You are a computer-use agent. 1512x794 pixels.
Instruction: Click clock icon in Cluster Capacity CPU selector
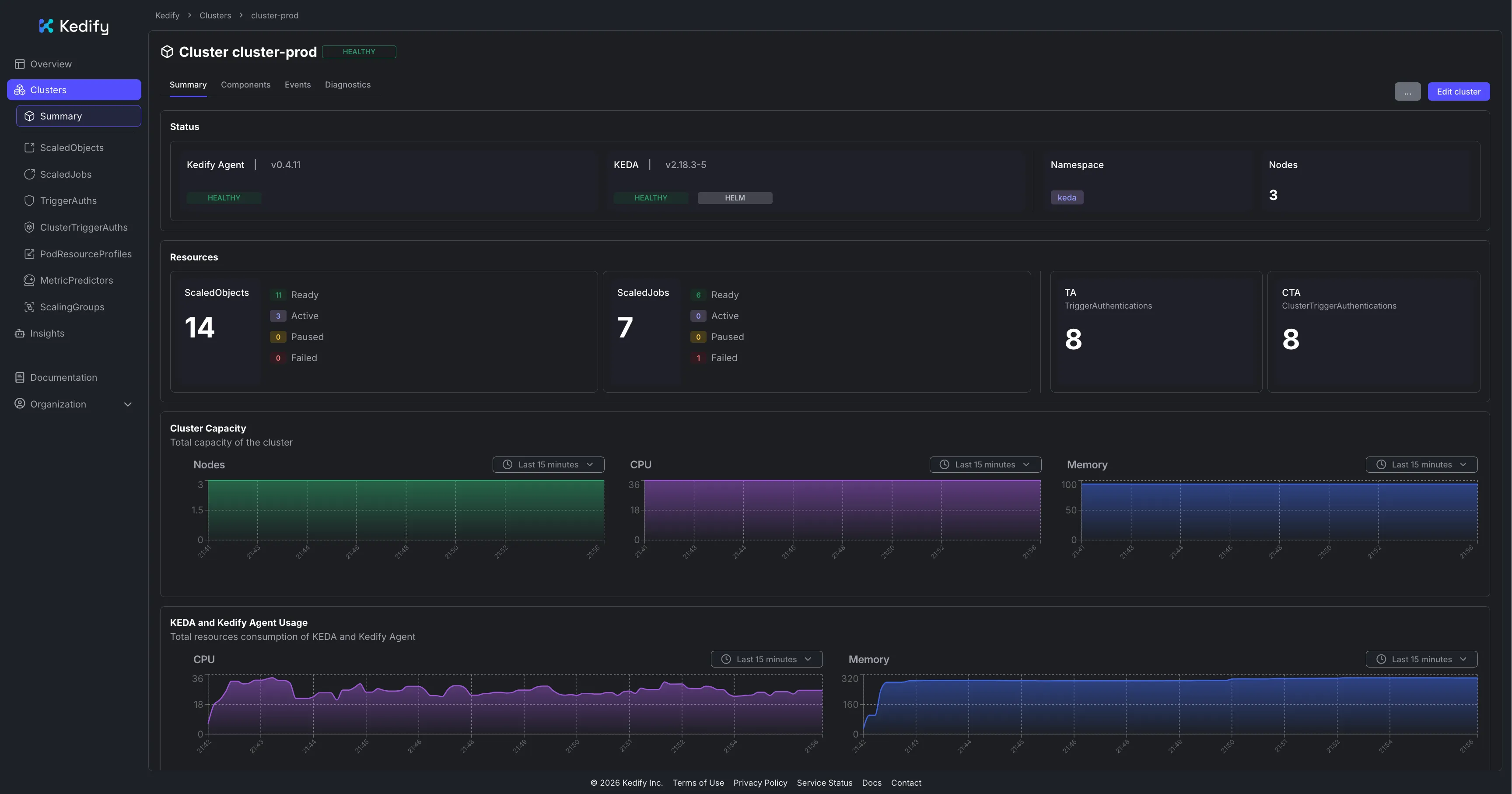[945, 464]
